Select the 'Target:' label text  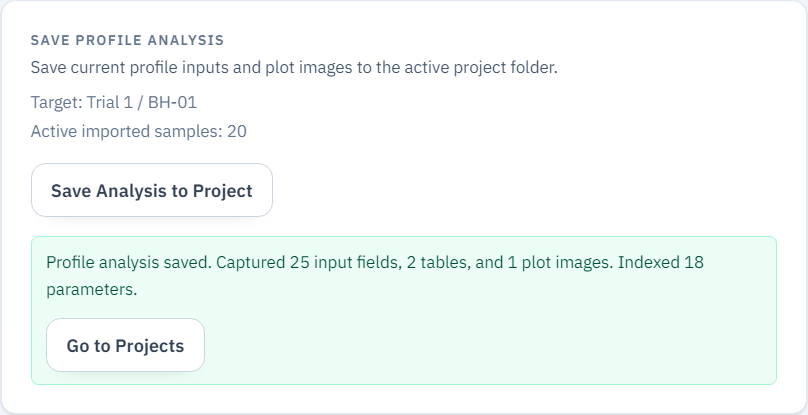56,102
